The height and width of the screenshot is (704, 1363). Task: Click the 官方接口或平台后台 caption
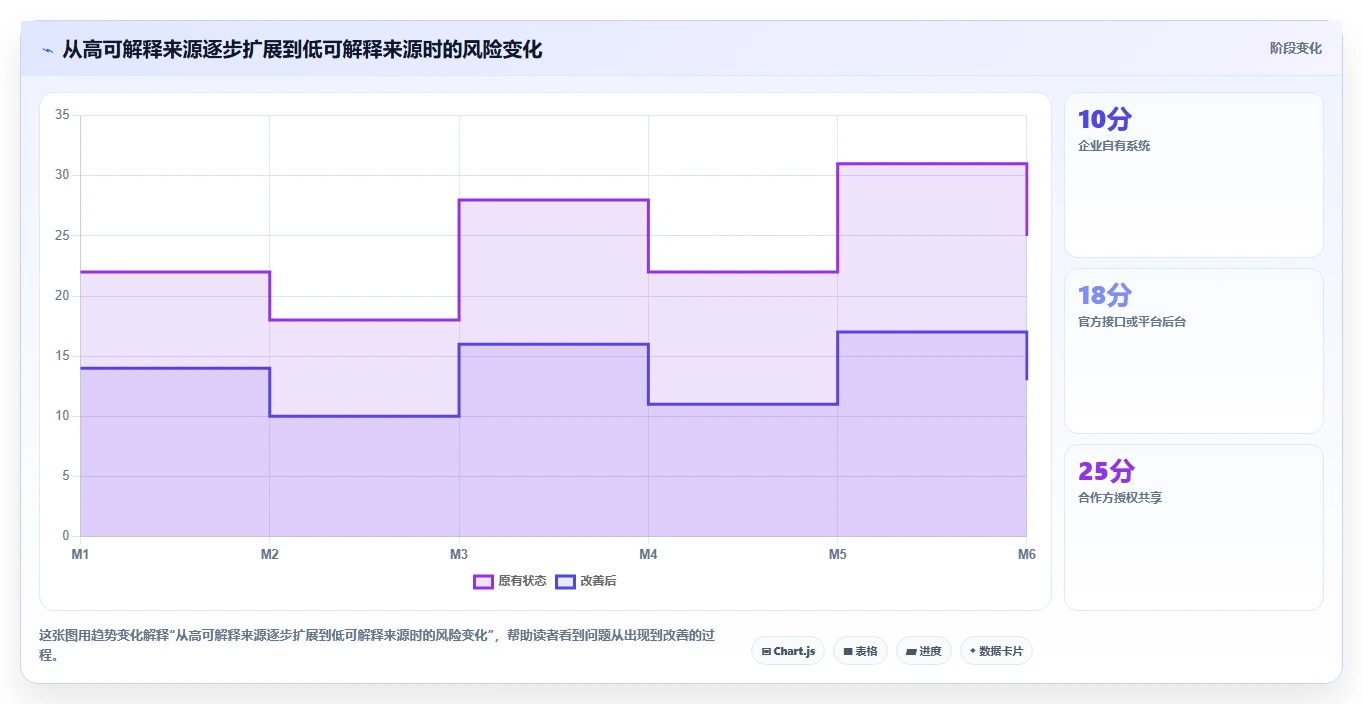1132,322
